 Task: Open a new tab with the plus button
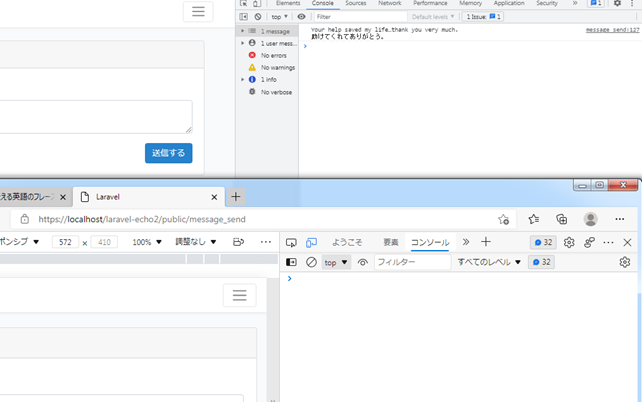pos(236,197)
